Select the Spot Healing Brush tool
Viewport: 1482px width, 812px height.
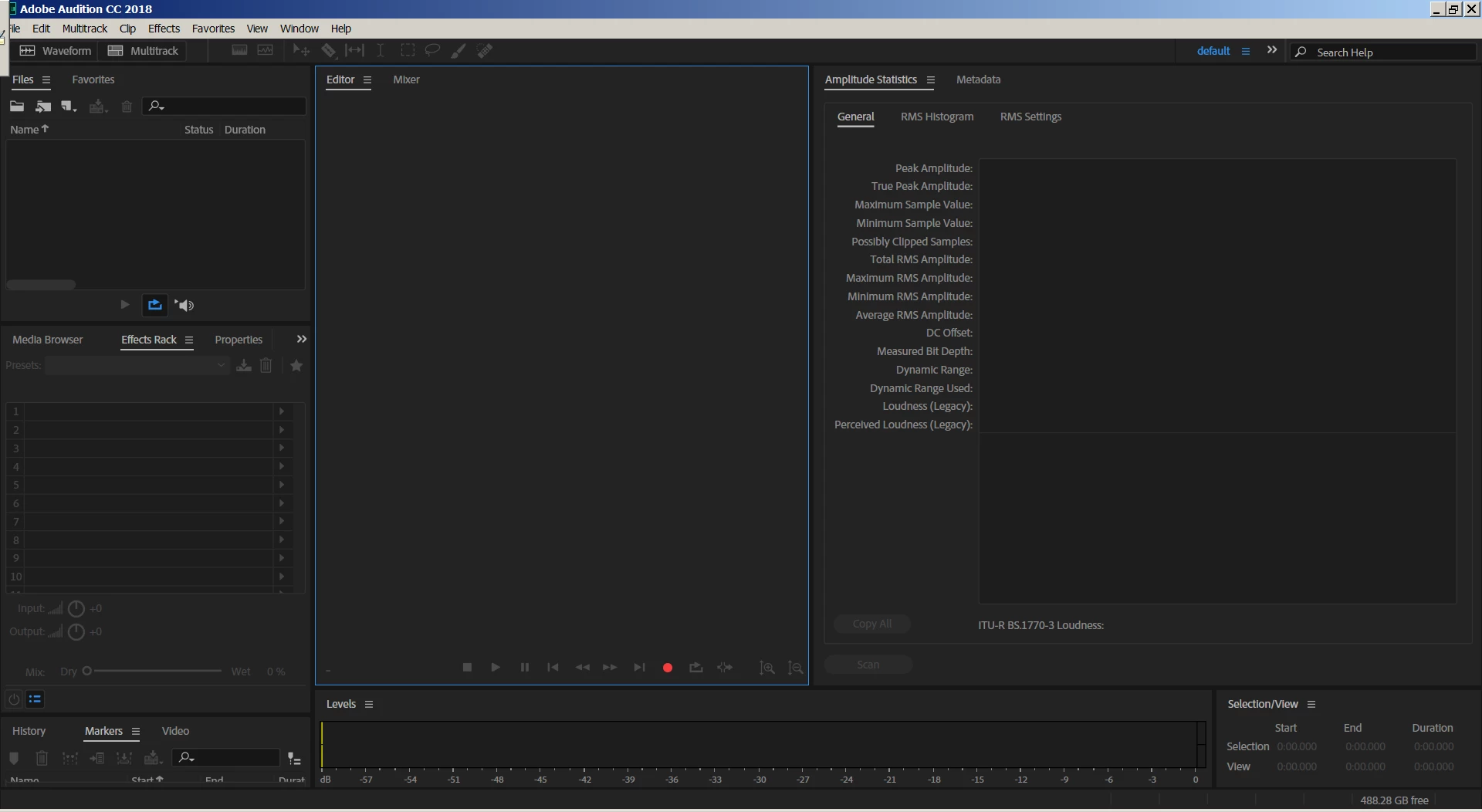pyautogui.click(x=485, y=51)
